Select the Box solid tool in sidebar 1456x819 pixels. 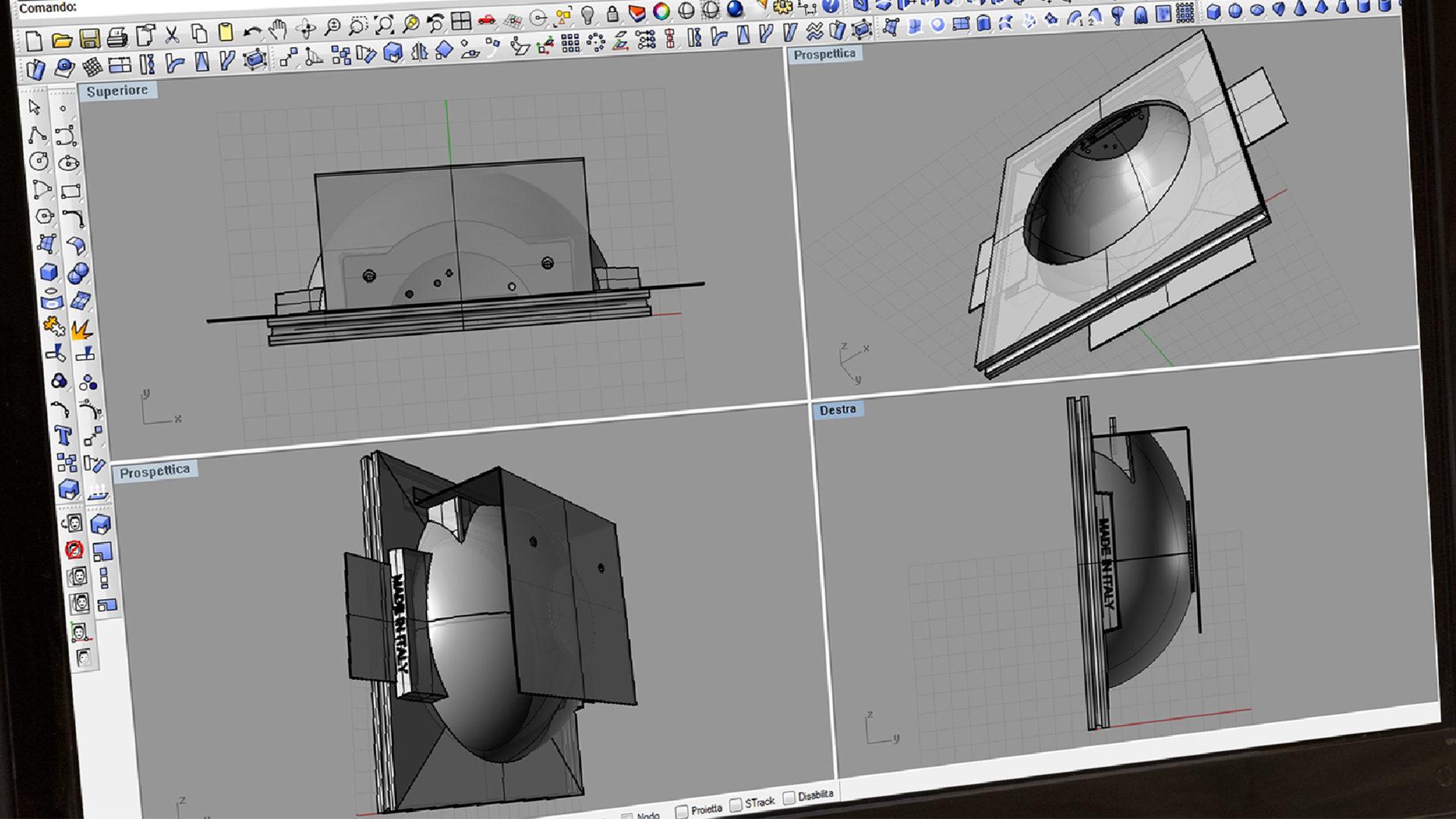[x=49, y=271]
